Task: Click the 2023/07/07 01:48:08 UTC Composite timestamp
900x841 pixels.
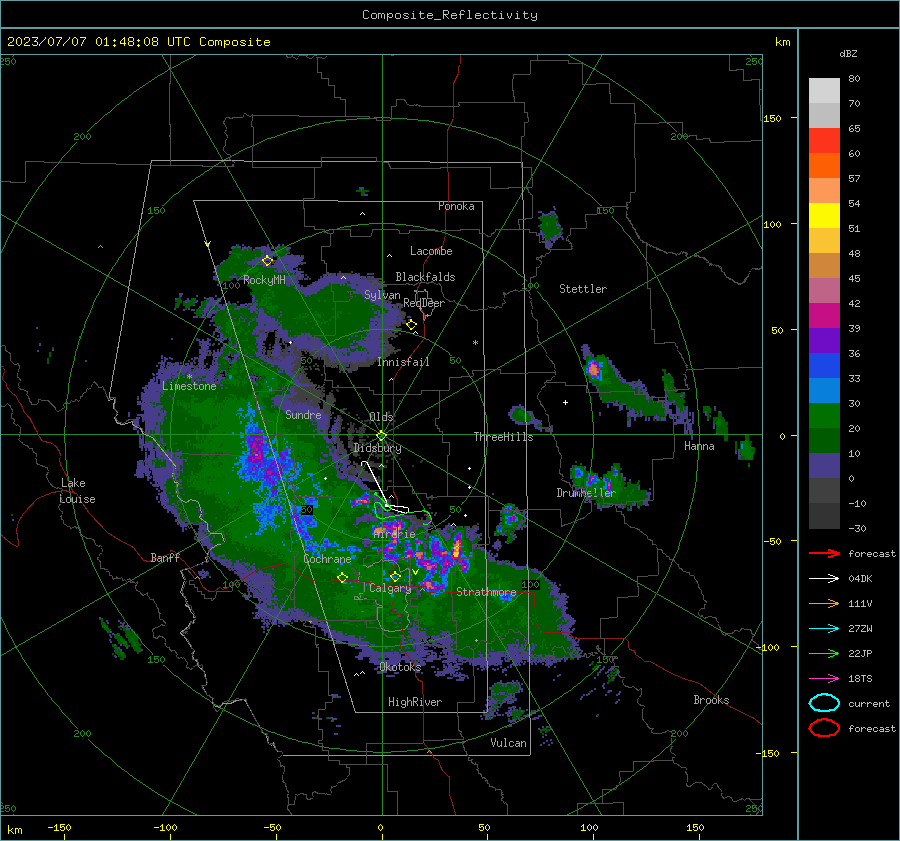Action: tap(138, 42)
